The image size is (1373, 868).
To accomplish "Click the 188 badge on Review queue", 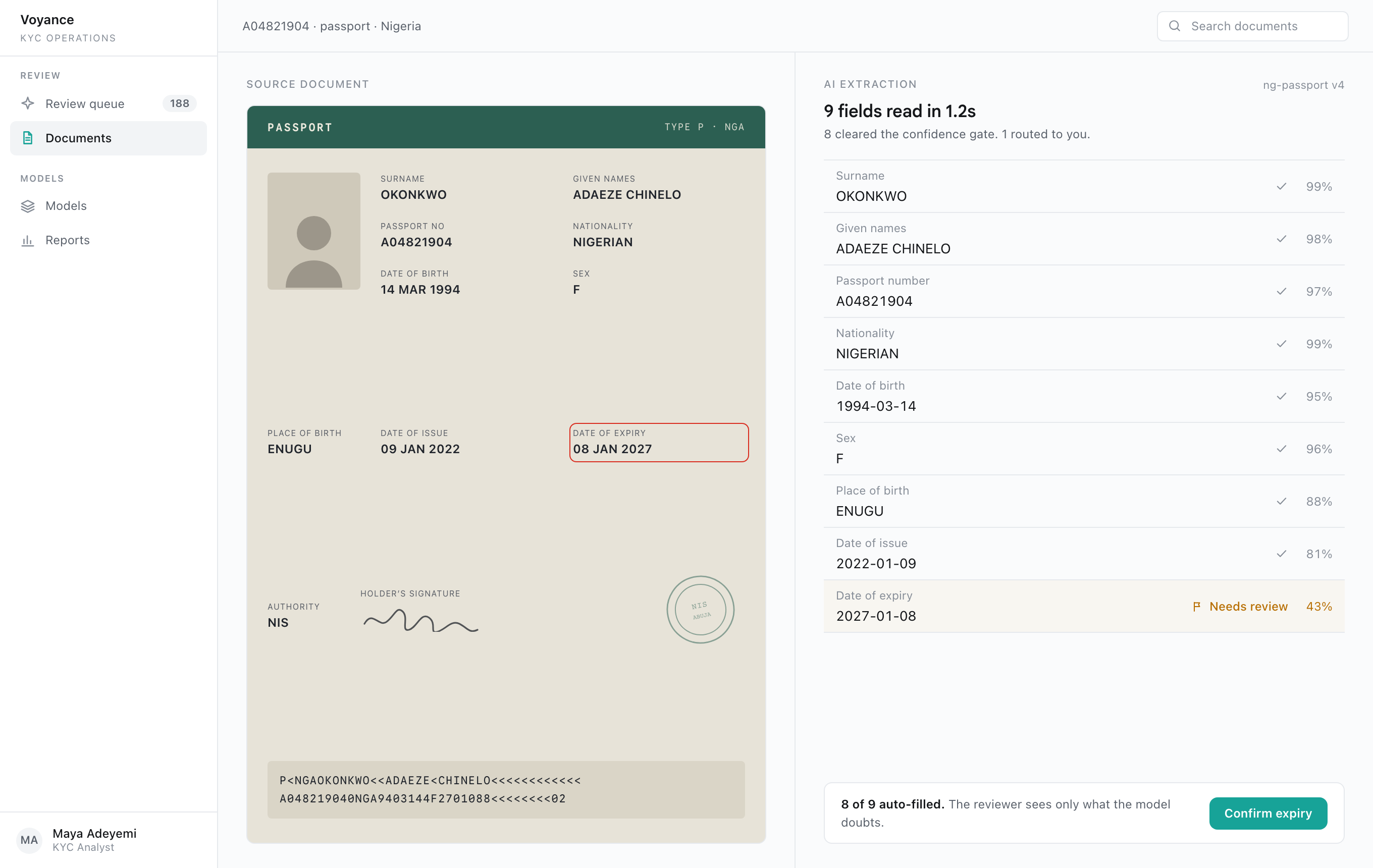I will coord(180,104).
